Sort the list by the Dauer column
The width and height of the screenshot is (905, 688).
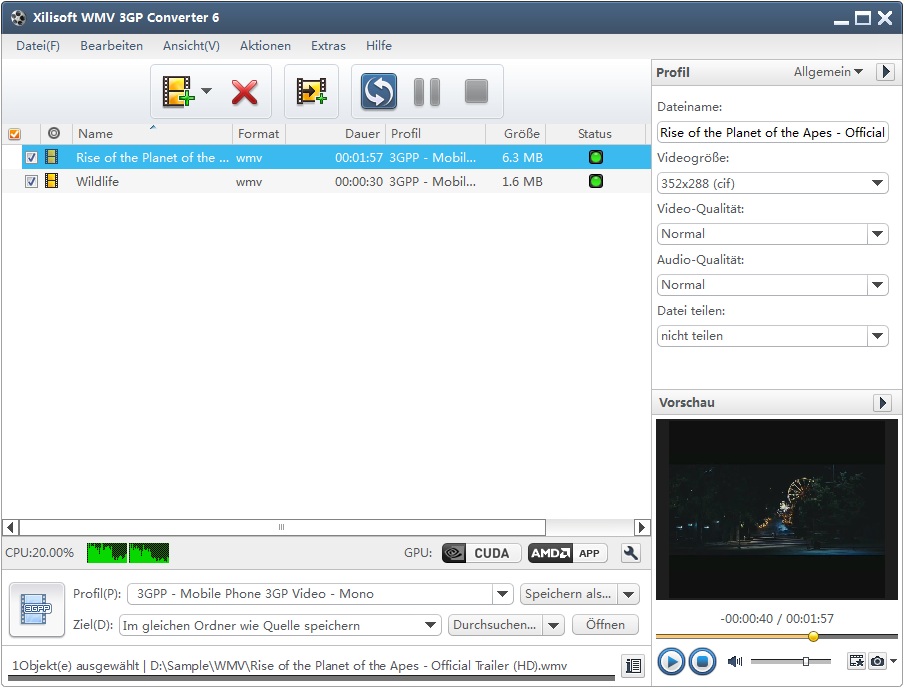point(335,134)
